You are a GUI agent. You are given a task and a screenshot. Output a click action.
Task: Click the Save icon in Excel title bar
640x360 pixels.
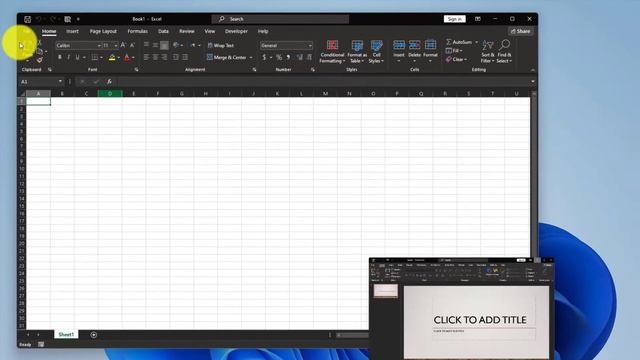point(27,19)
